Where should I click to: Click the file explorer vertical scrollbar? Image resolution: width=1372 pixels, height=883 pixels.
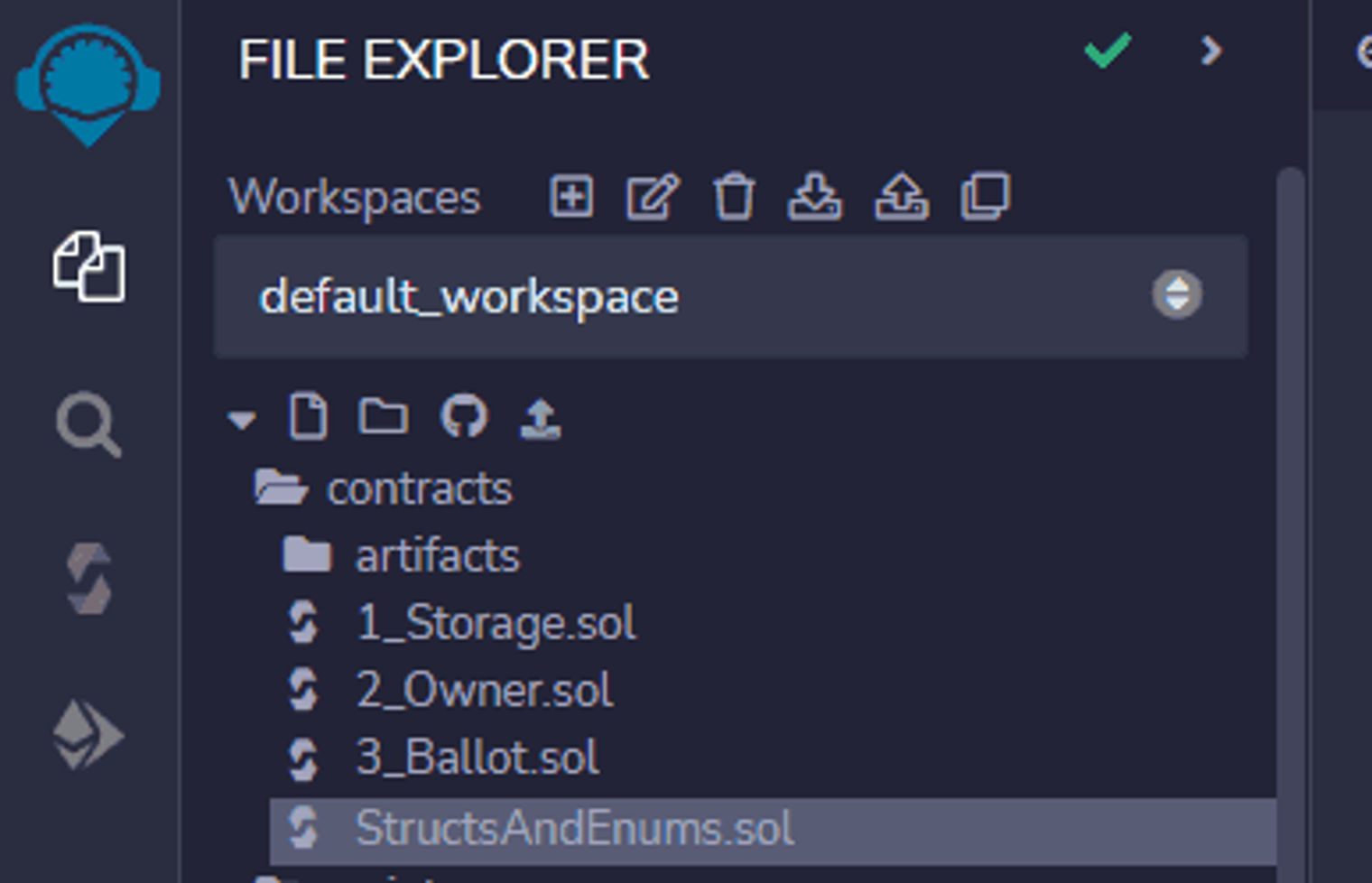click(x=1290, y=524)
